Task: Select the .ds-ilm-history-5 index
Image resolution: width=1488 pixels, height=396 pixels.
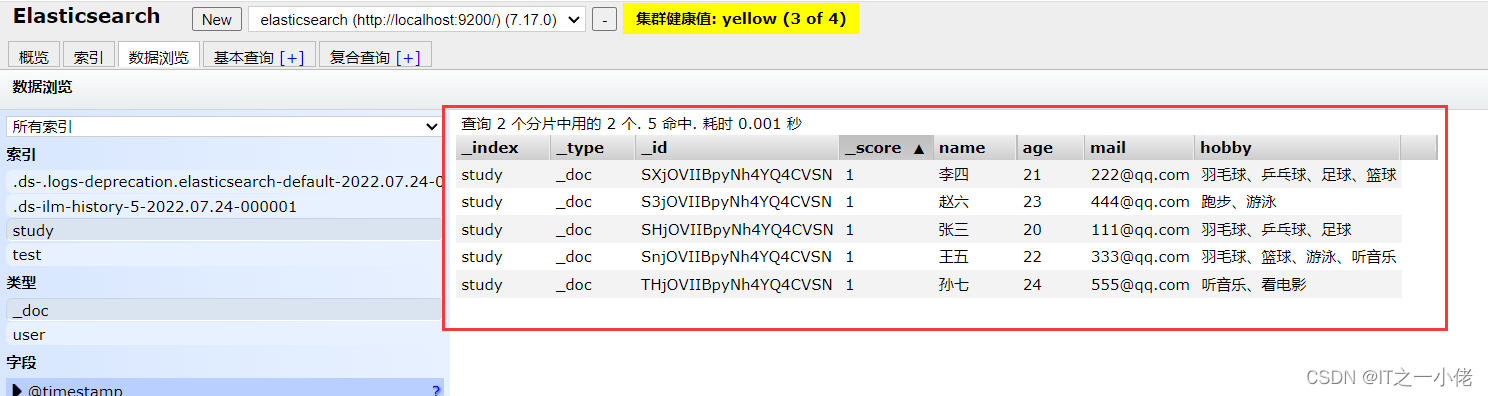Action: pyautogui.click(x=225, y=206)
